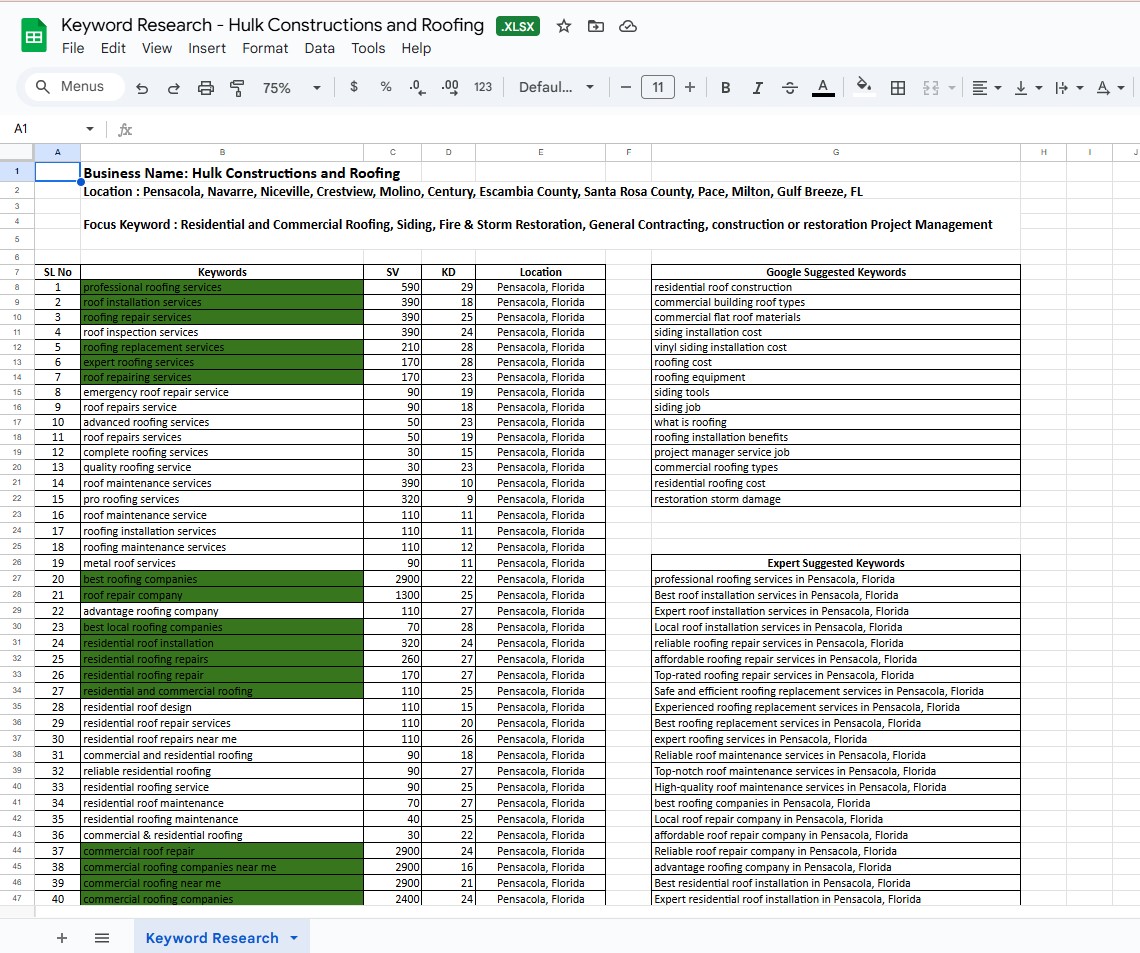Select cell 'best roofing companies'

pos(222,579)
